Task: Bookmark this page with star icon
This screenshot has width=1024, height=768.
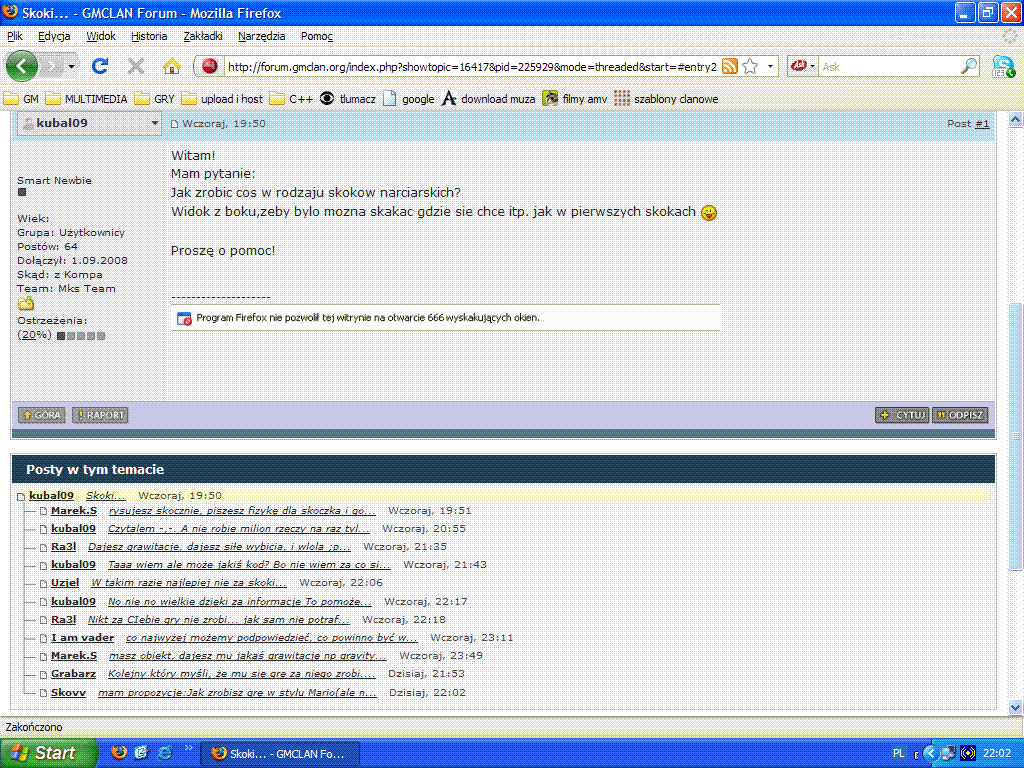Action: [750, 67]
